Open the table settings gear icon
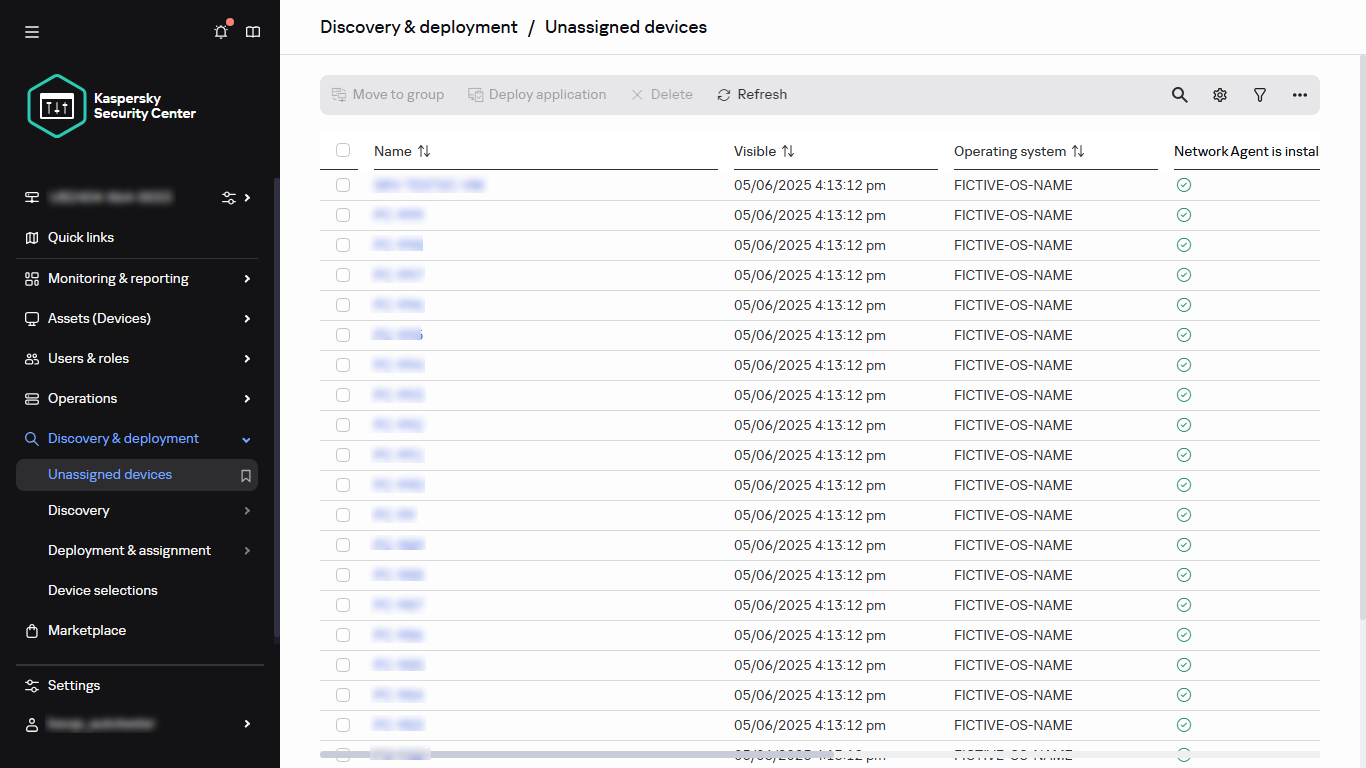Screen dimensions: 1366x768 pyautogui.click(x=1219, y=94)
